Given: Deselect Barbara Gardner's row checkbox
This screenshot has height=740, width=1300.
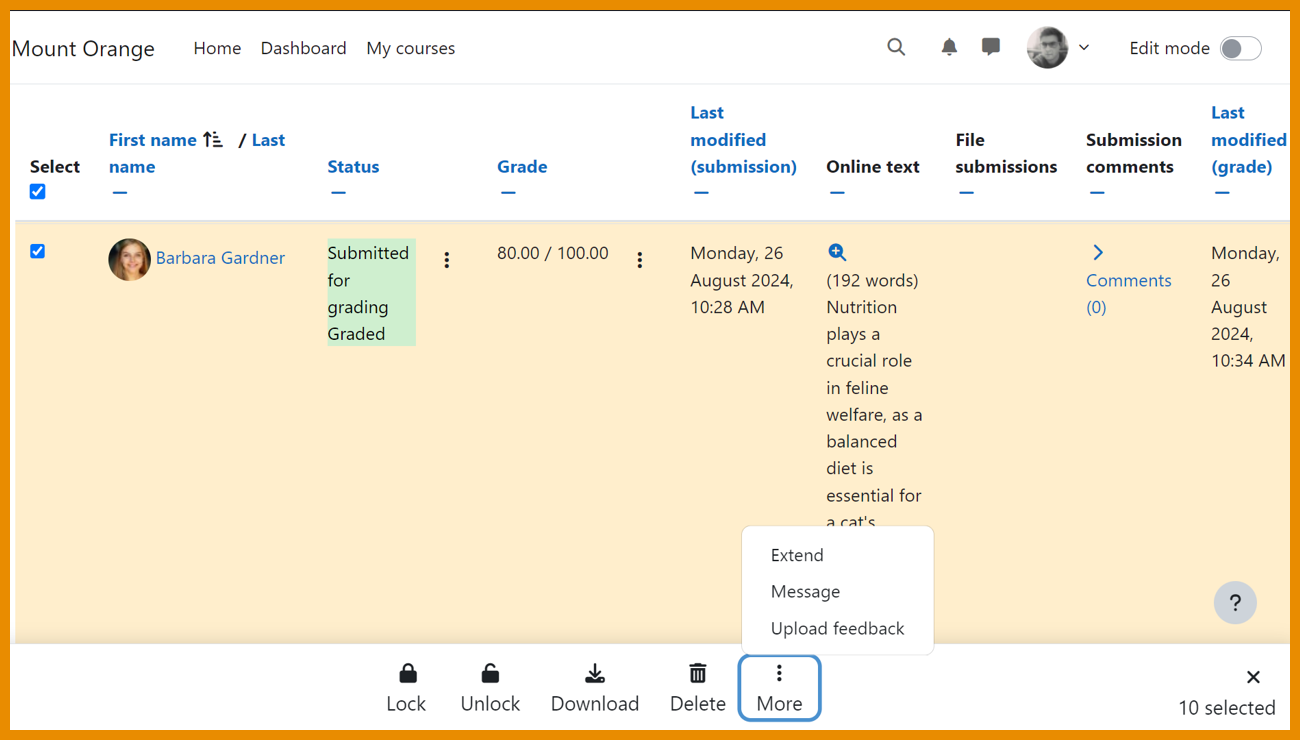Looking at the screenshot, I should 37,251.
